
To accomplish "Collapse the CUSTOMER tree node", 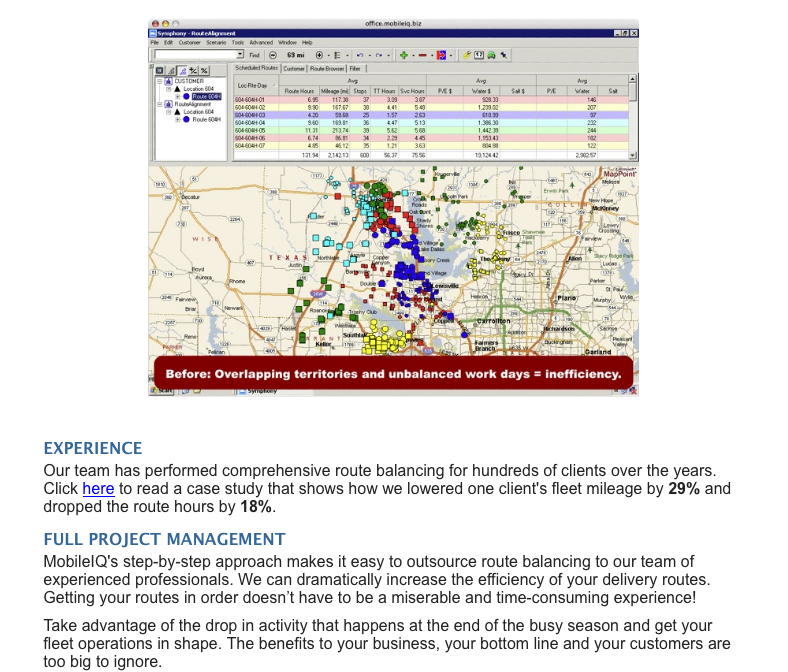I will click(x=159, y=81).
